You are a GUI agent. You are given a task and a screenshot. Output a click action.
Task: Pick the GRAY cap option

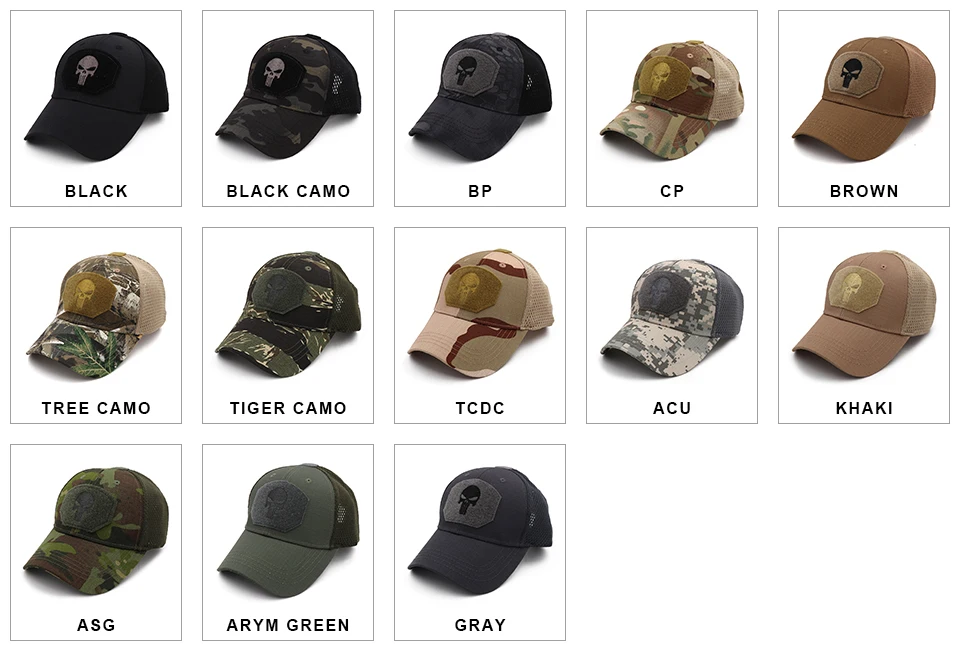pos(480,542)
